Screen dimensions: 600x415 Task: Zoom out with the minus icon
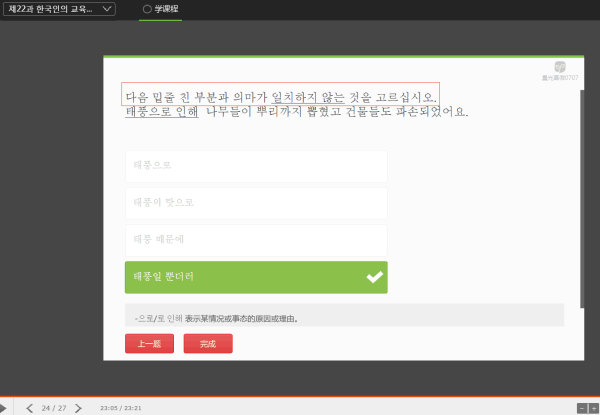pos(582,408)
